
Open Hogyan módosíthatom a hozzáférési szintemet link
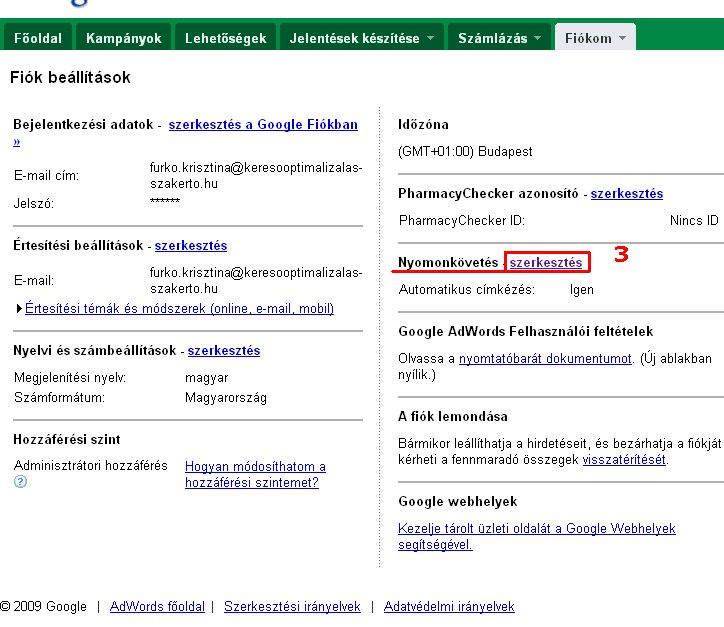pyautogui.click(x=255, y=475)
